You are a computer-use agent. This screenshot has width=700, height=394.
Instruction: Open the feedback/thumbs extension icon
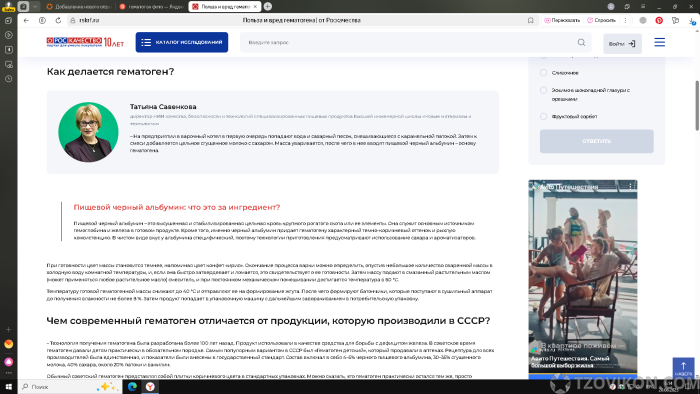click(x=675, y=21)
